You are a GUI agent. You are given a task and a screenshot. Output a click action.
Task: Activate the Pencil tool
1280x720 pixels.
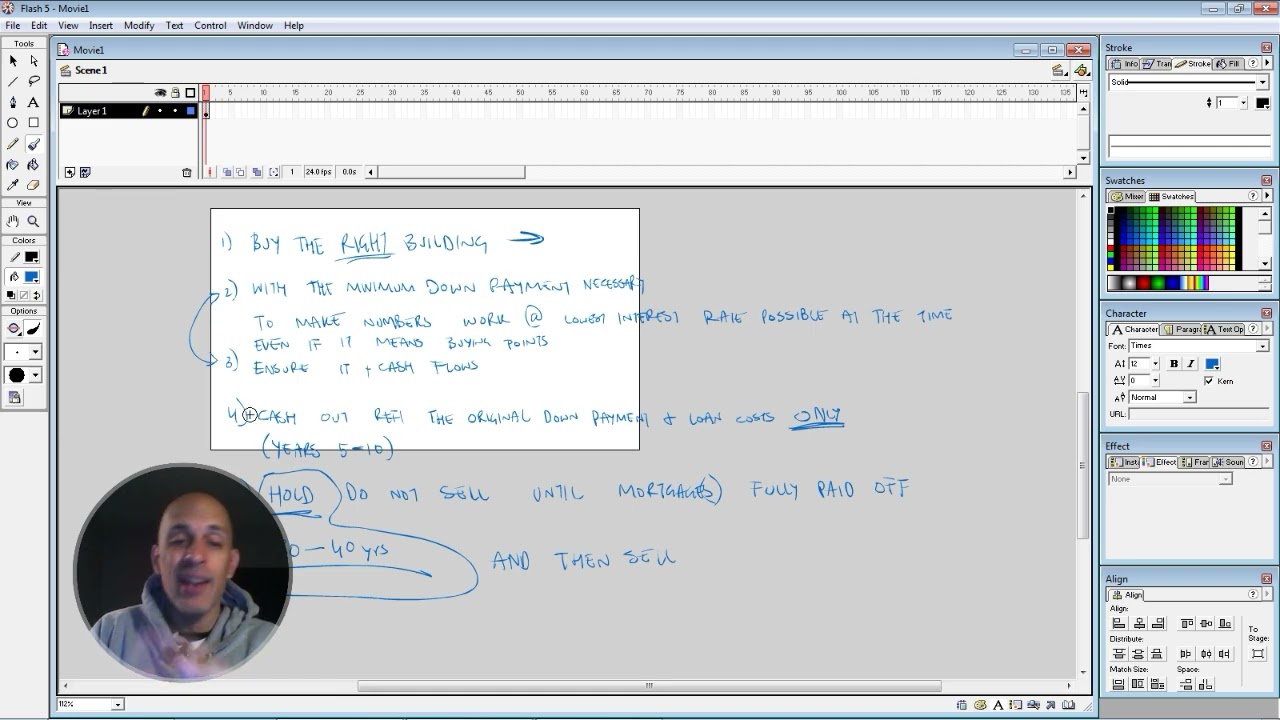(x=13, y=144)
